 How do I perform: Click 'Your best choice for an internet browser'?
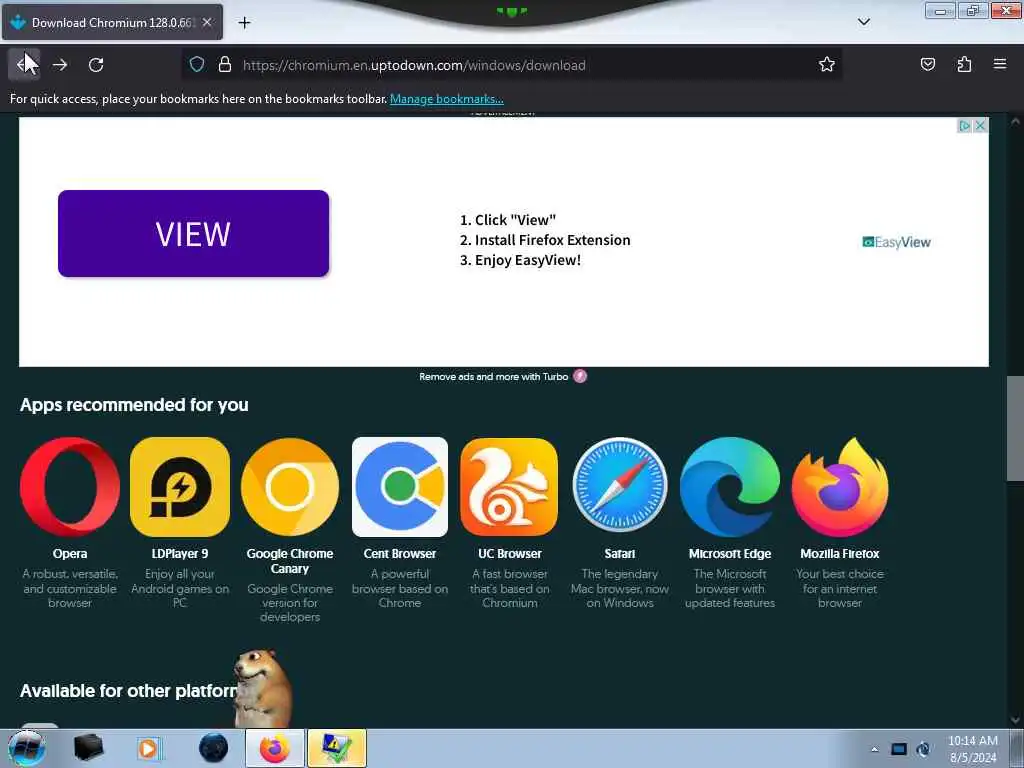pyautogui.click(x=840, y=588)
